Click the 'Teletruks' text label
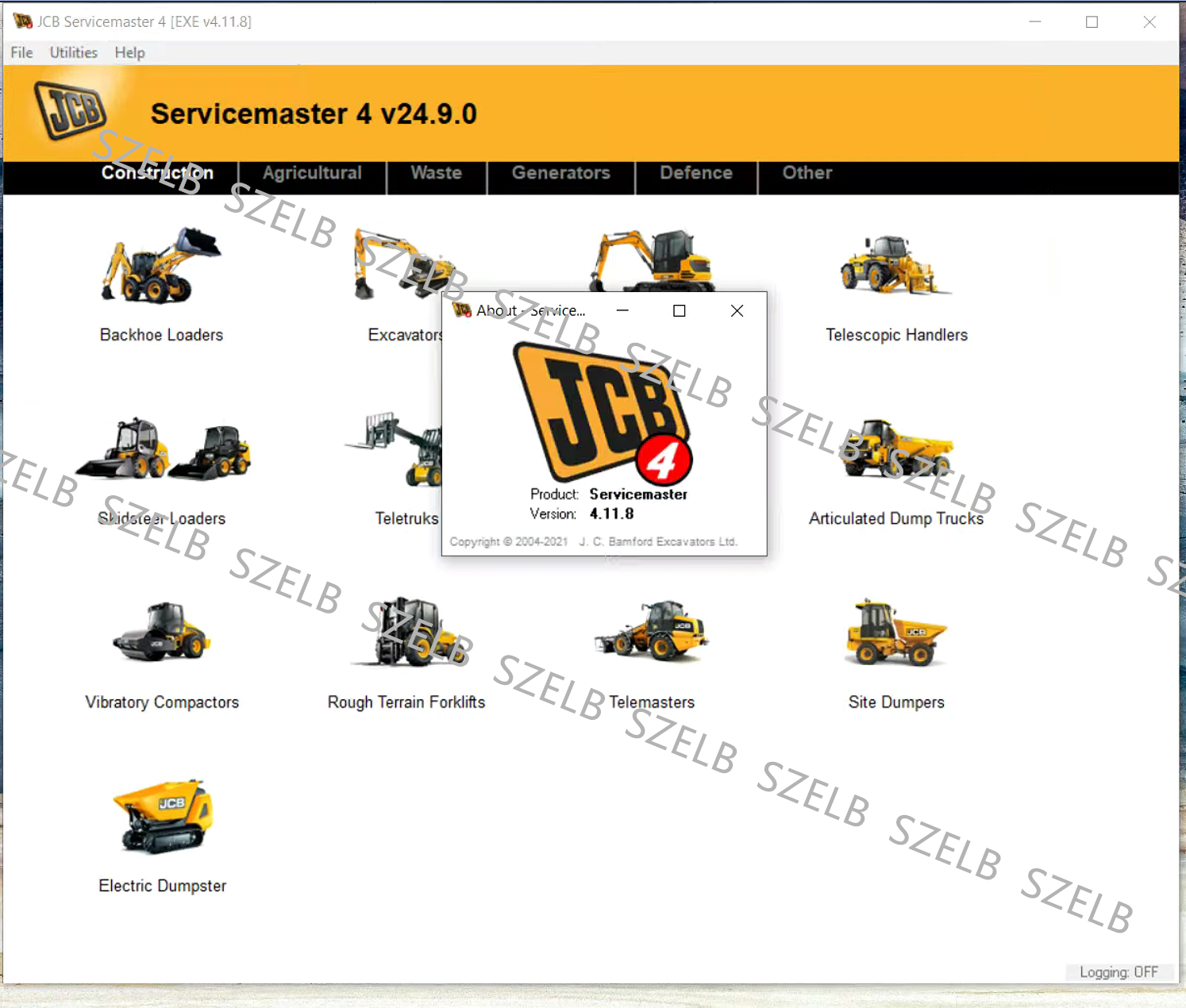The image size is (1186, 1008). click(406, 518)
